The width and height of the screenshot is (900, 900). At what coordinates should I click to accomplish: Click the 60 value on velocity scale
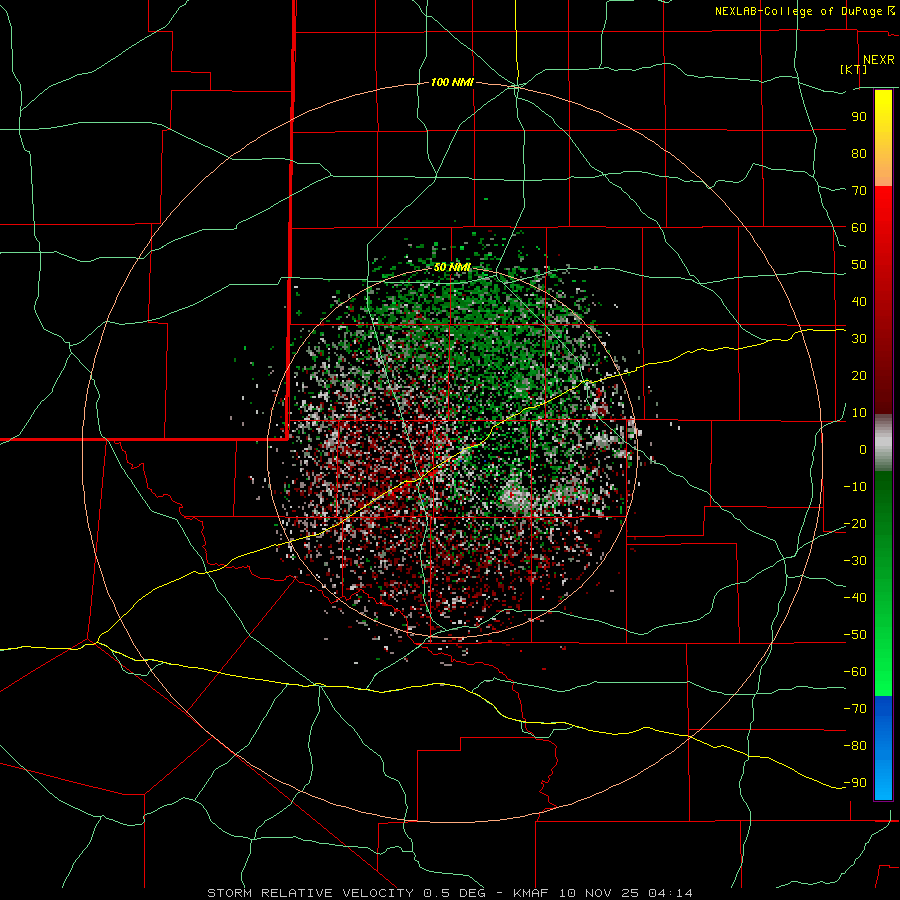click(x=859, y=227)
